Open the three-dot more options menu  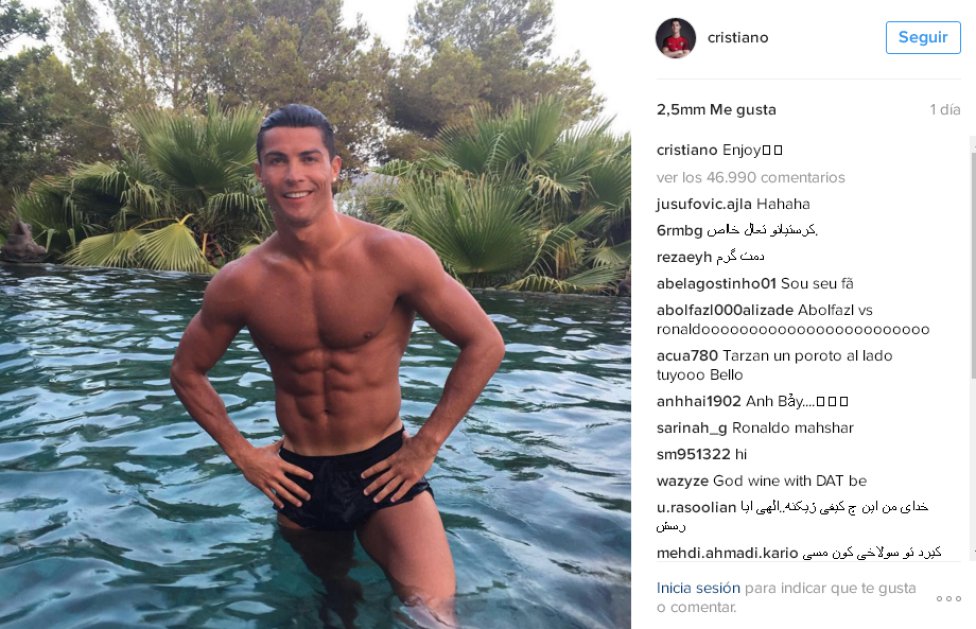949,599
